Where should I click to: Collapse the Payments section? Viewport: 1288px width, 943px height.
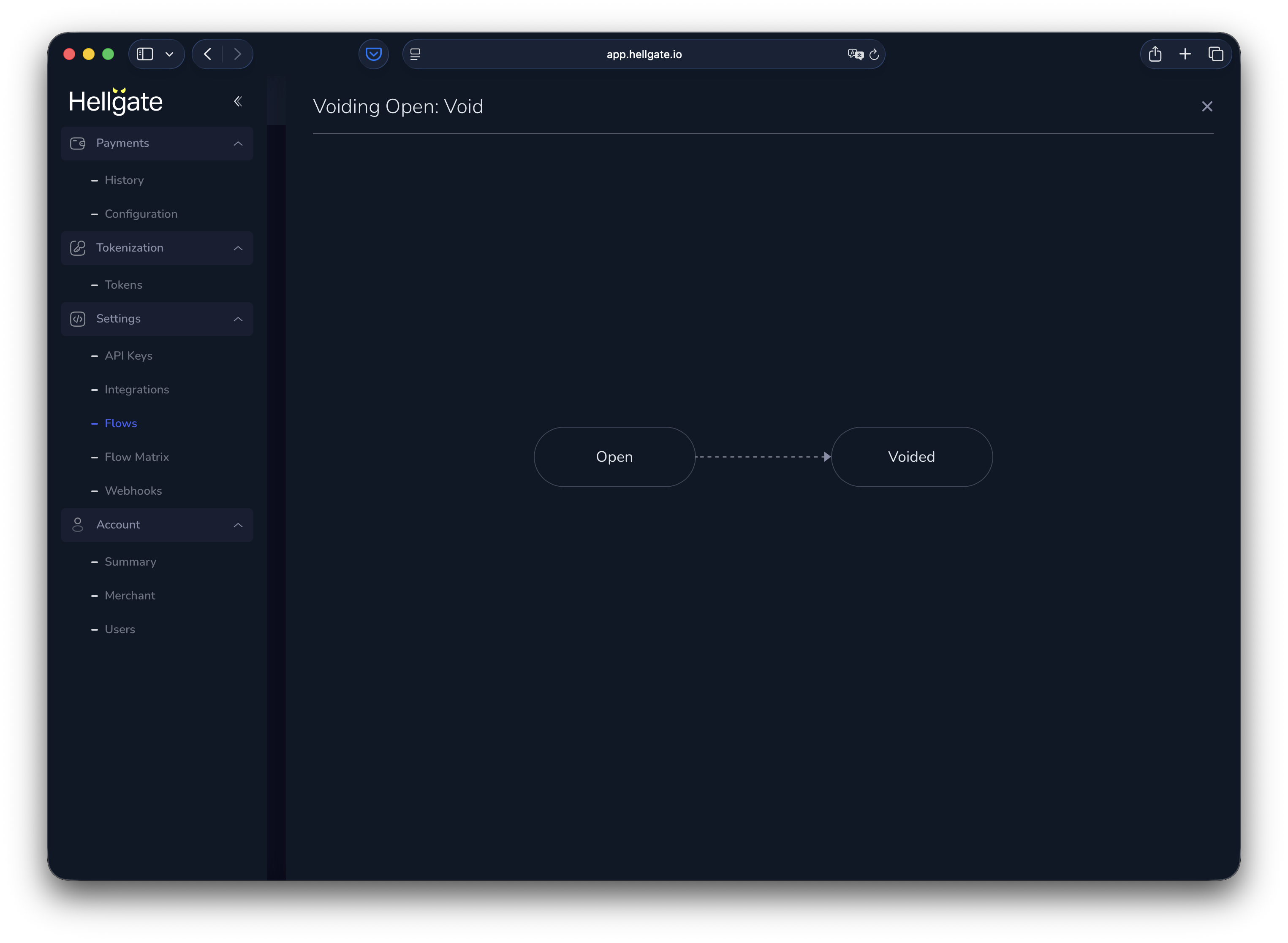[238, 143]
